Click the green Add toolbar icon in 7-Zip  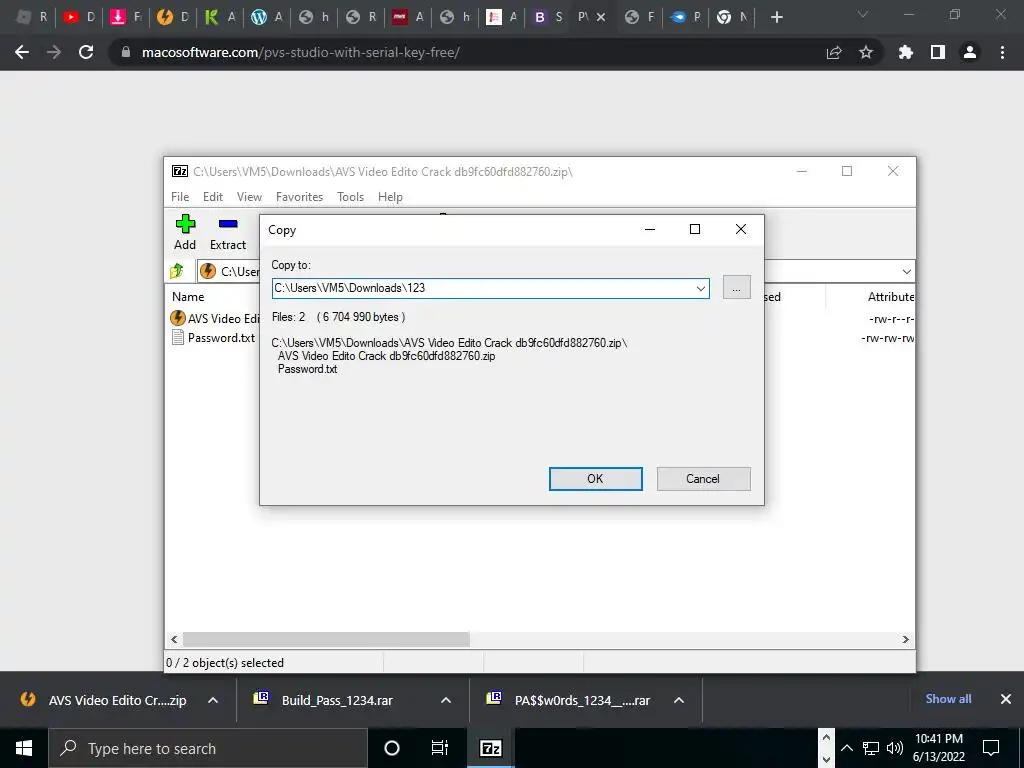point(185,224)
